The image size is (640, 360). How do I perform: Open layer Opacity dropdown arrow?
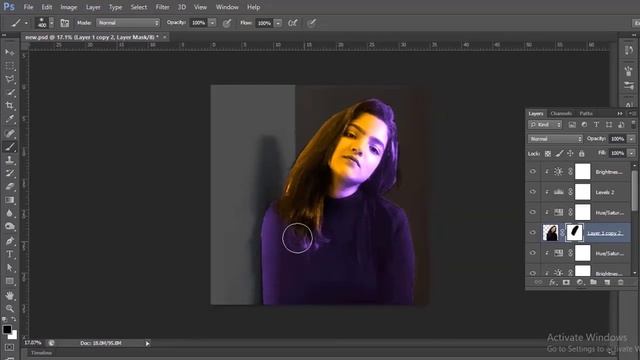point(631,139)
